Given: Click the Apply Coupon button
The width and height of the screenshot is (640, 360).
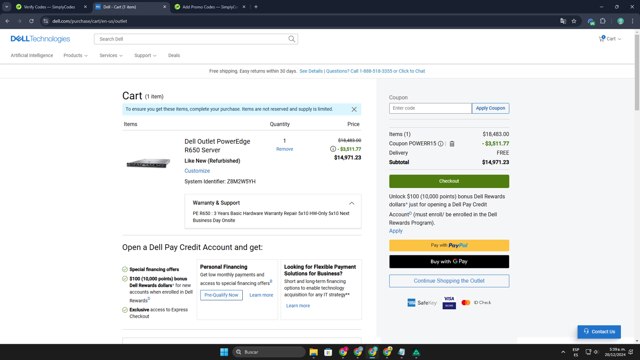Looking at the screenshot, I should 490,108.
